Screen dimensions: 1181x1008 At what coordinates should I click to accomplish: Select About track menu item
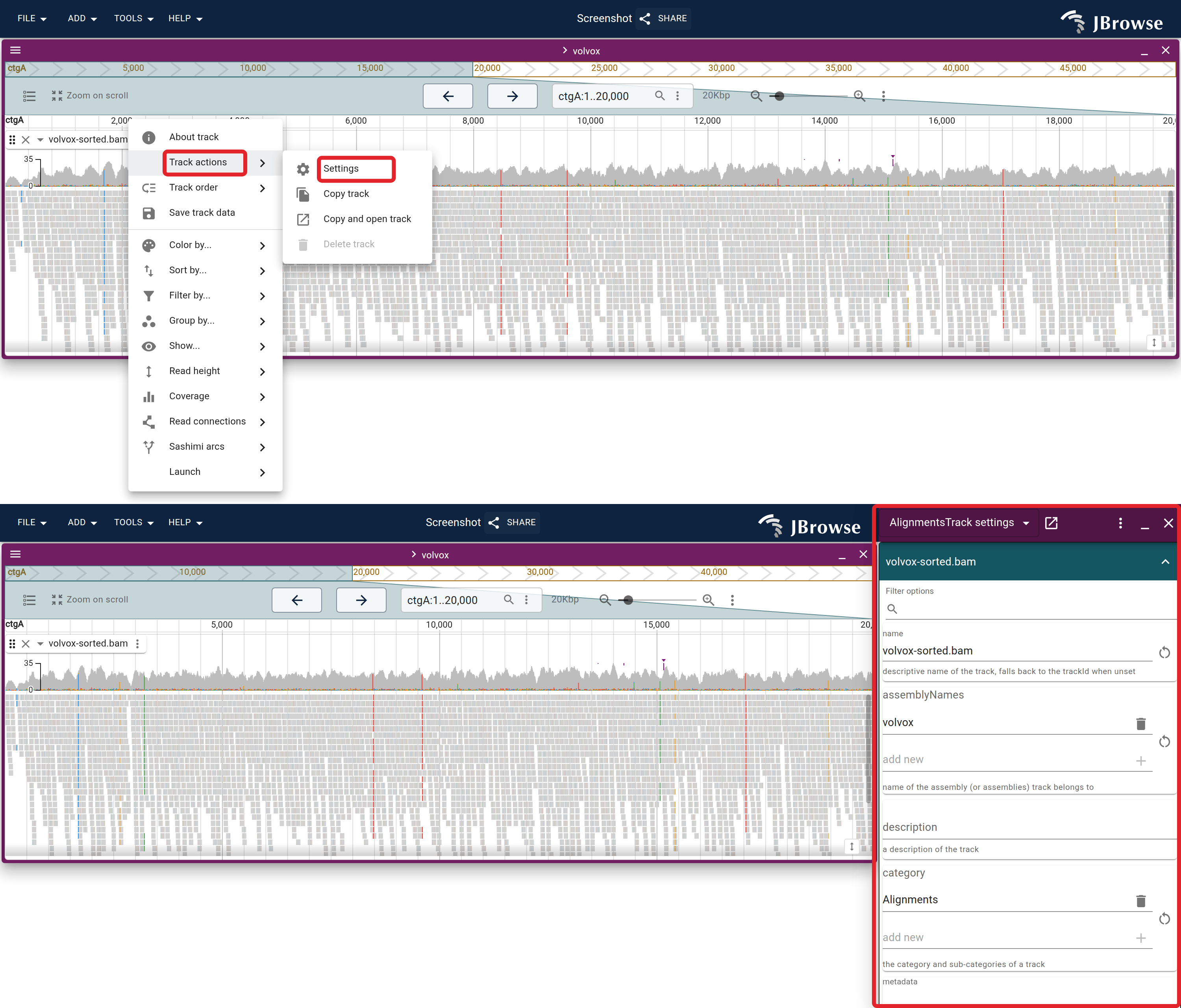pyautogui.click(x=205, y=137)
